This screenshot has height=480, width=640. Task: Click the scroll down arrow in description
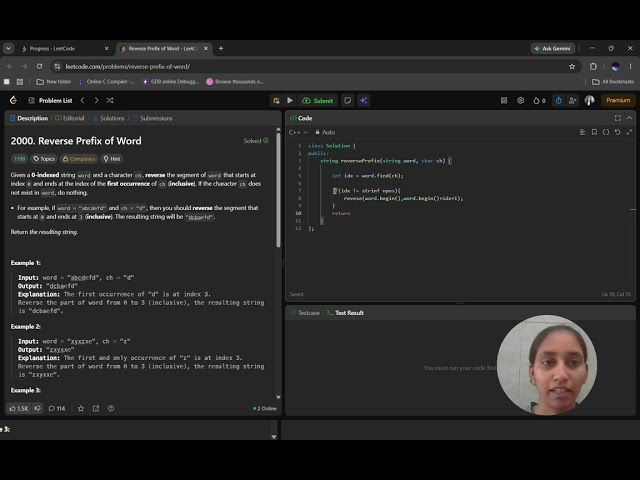(278, 397)
